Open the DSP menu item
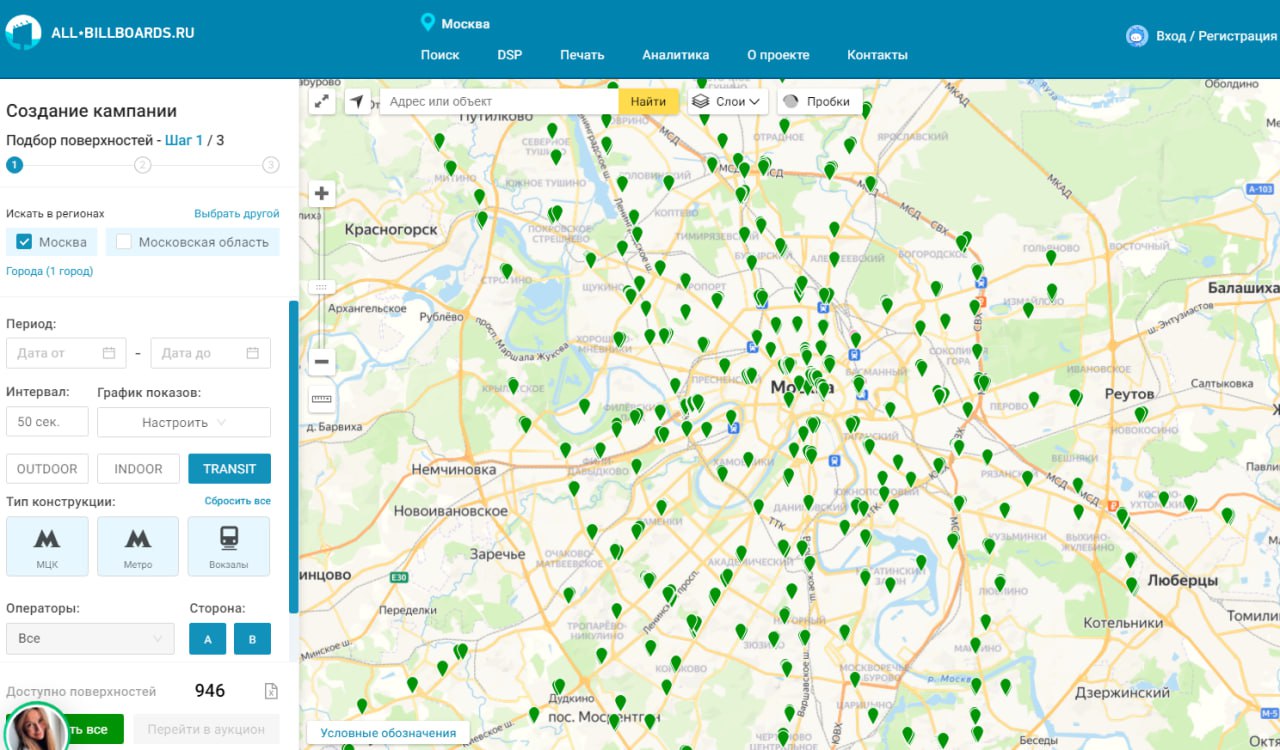The height and width of the screenshot is (750, 1280). coord(510,55)
